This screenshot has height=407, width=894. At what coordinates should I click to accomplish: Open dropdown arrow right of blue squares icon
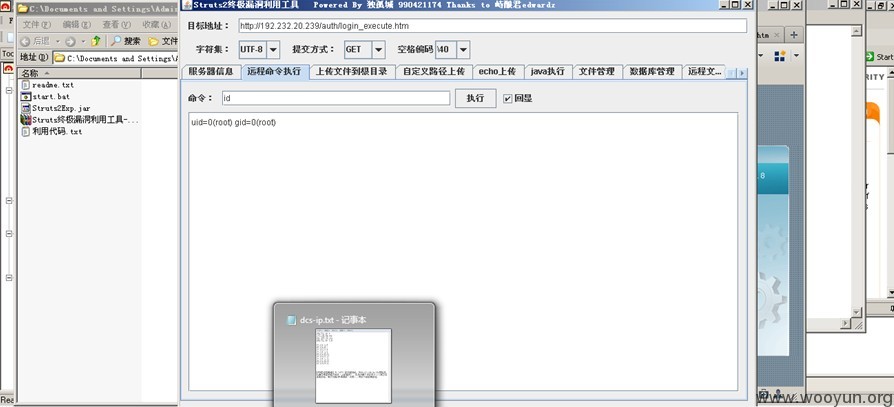[x=797, y=56]
